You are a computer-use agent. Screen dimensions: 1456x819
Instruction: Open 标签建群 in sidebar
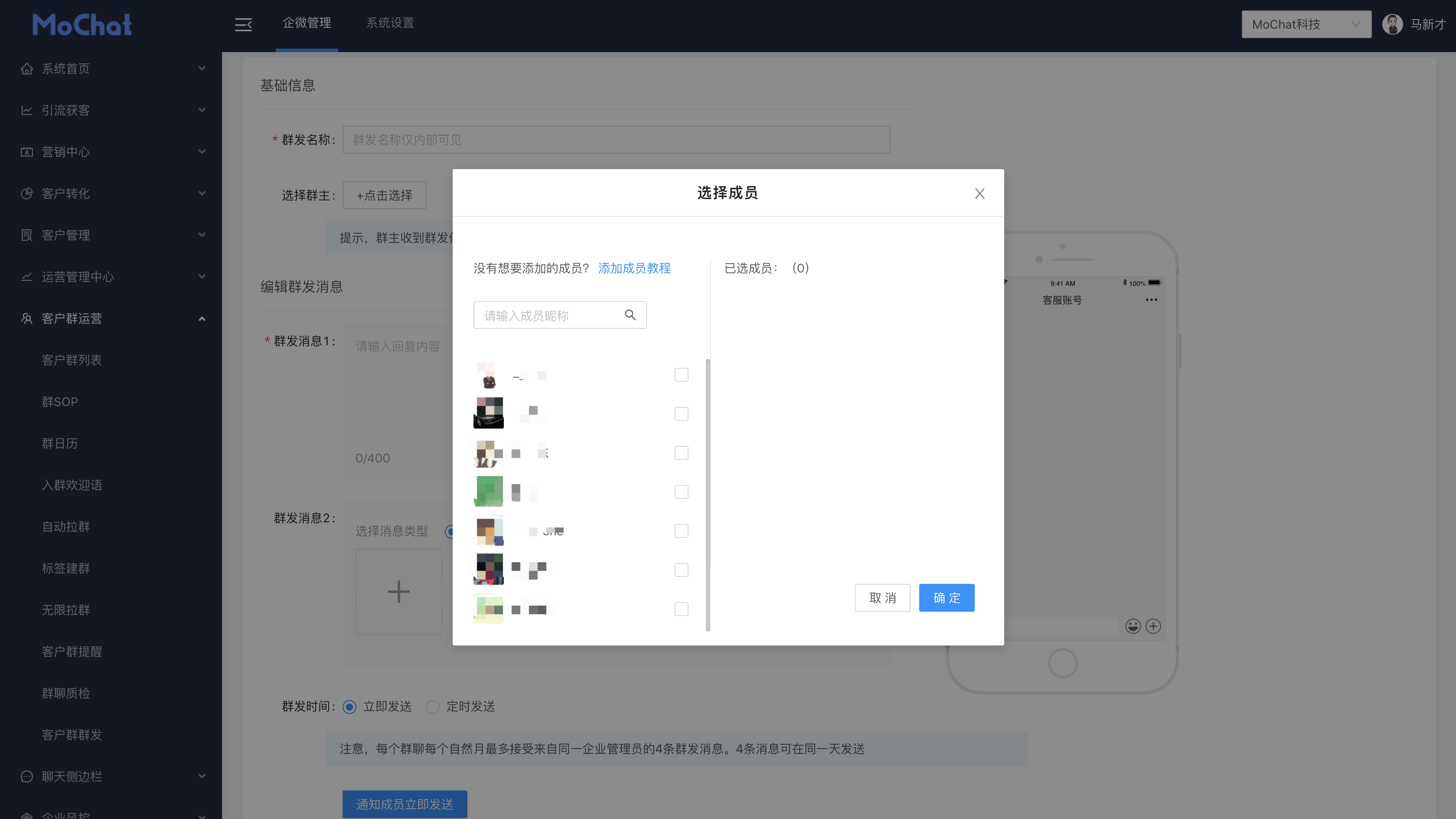click(x=66, y=568)
